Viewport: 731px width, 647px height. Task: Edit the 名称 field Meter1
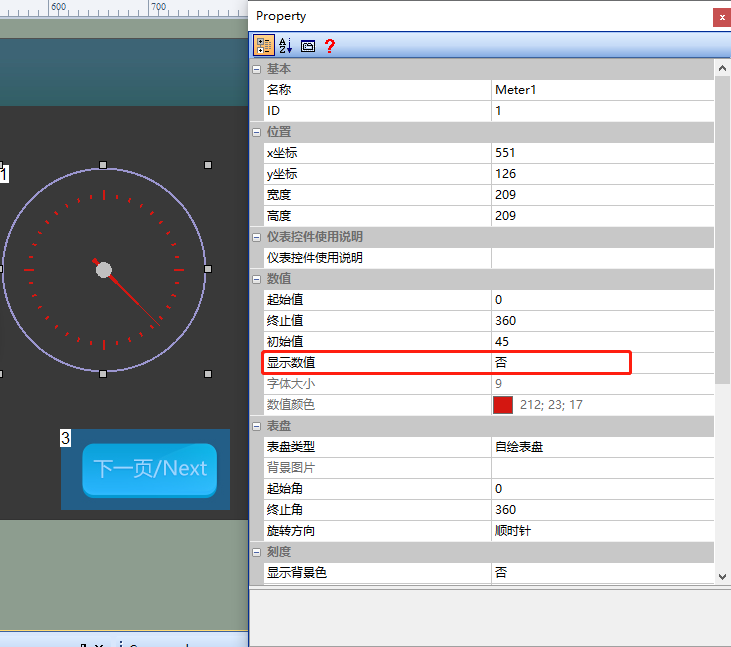(602, 89)
